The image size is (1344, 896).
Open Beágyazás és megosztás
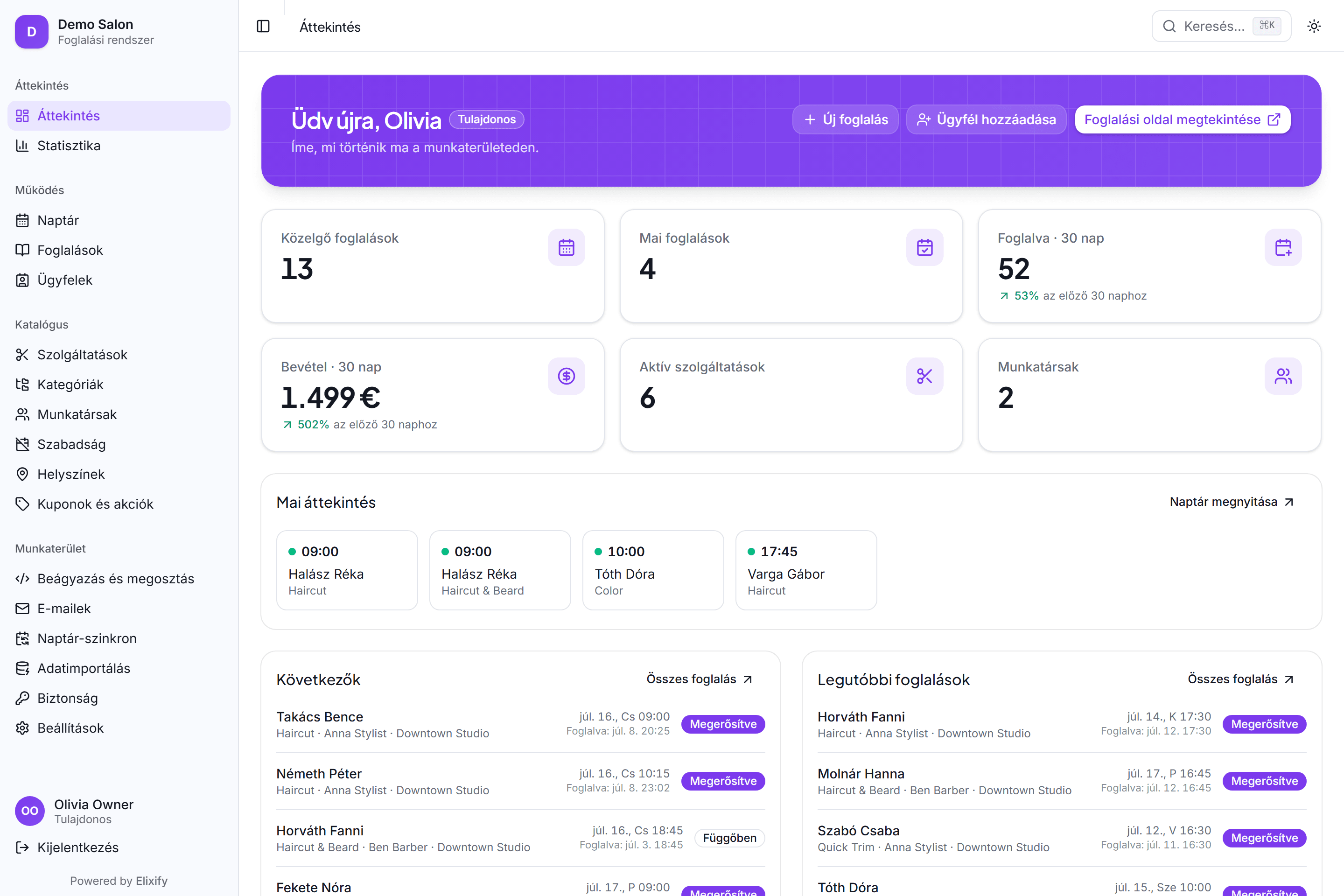(119, 579)
